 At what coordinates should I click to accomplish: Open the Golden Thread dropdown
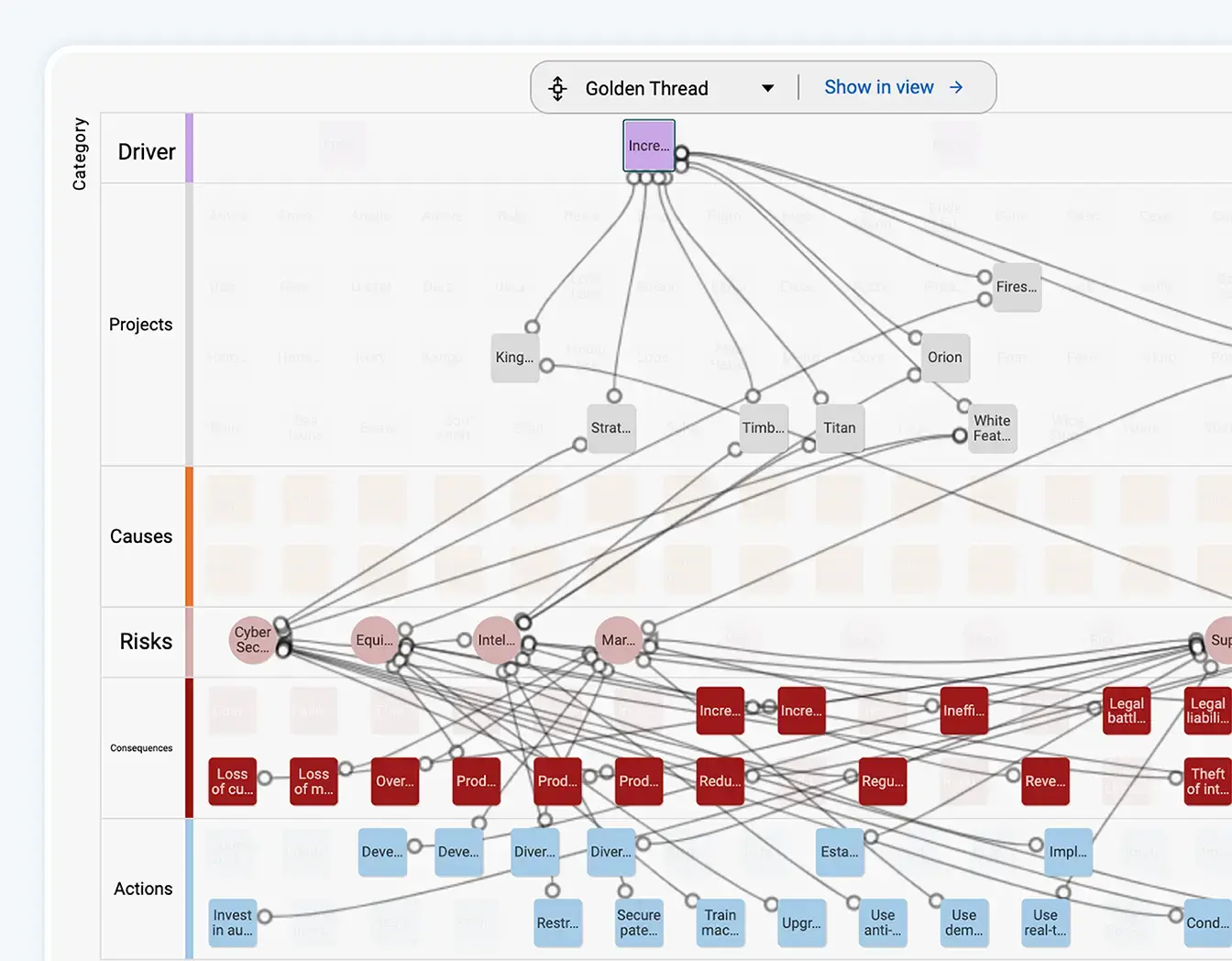[768, 87]
